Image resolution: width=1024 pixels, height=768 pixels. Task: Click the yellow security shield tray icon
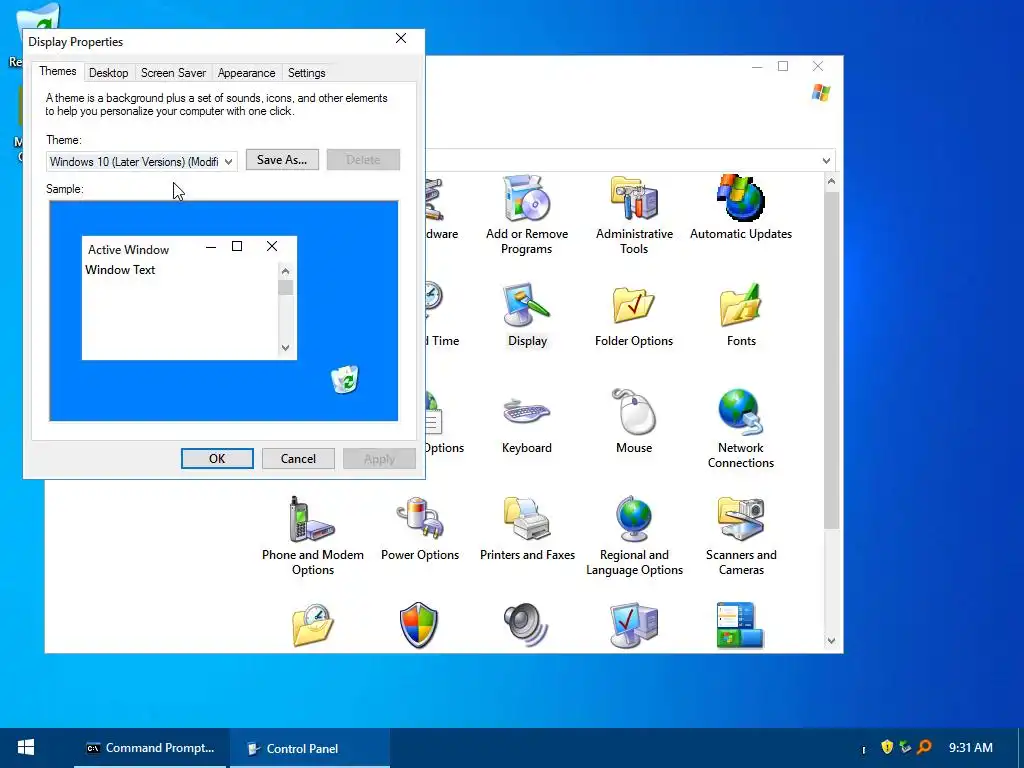click(x=887, y=747)
